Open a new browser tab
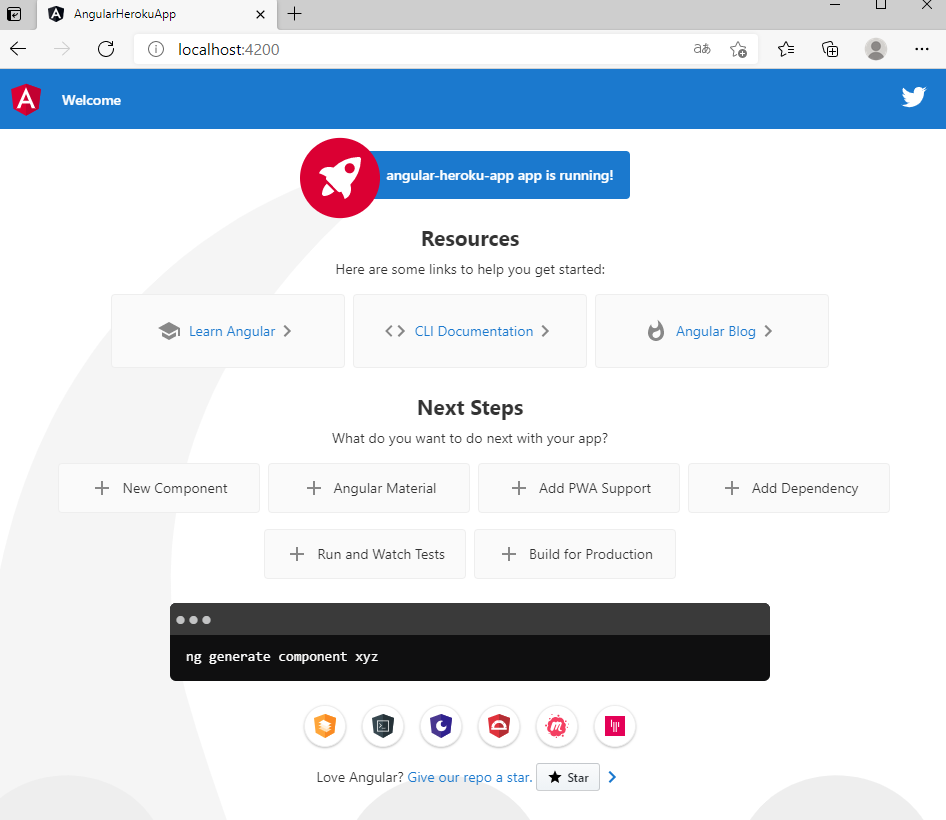 pyautogui.click(x=294, y=14)
